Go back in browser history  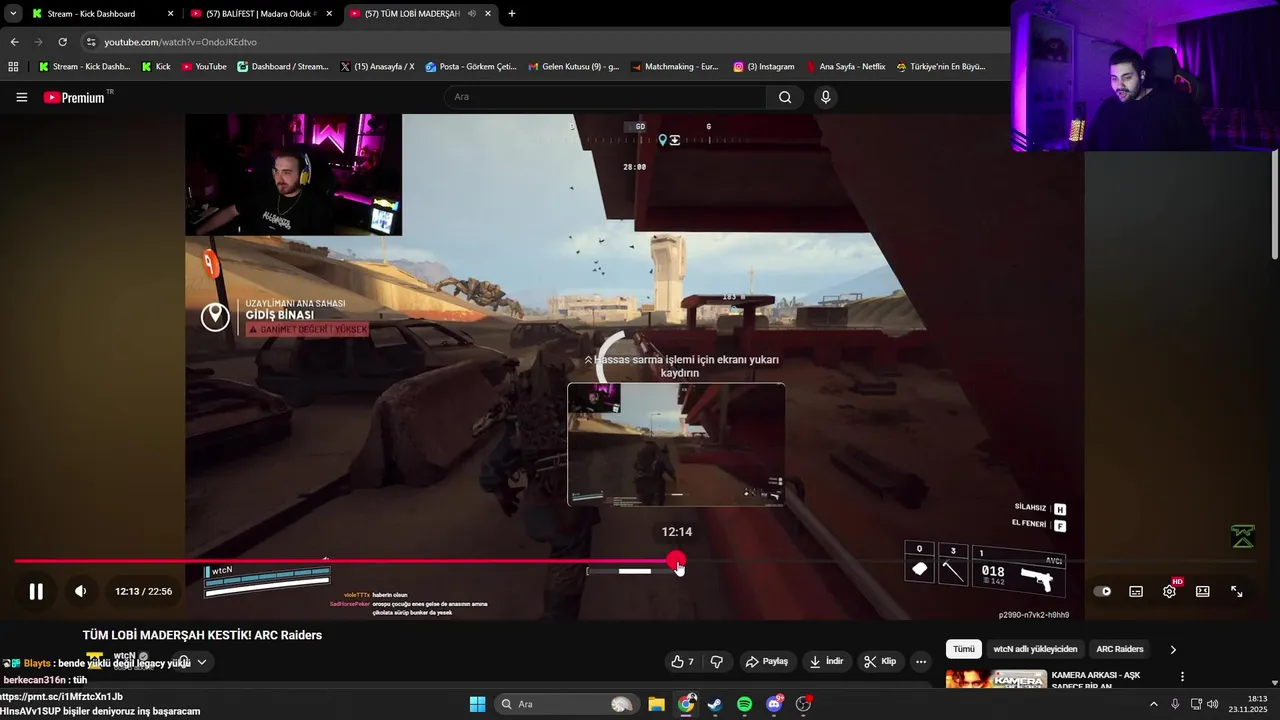(14, 42)
